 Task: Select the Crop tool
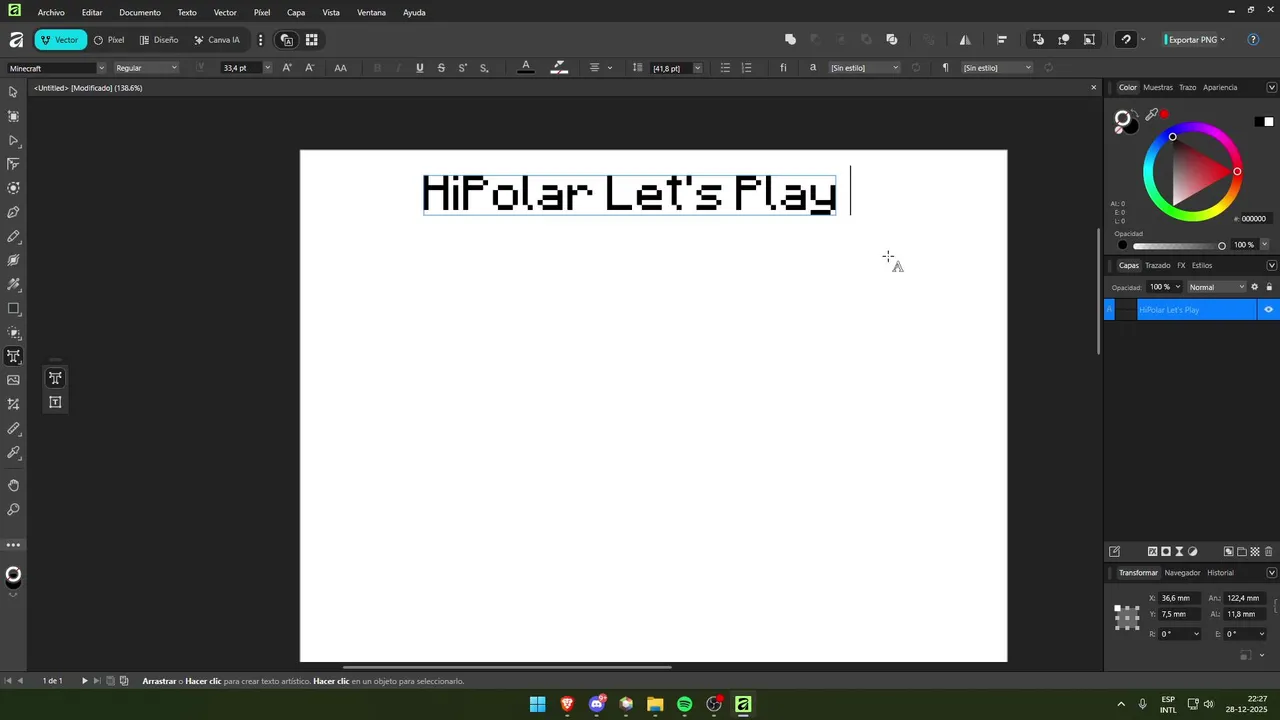(13, 404)
